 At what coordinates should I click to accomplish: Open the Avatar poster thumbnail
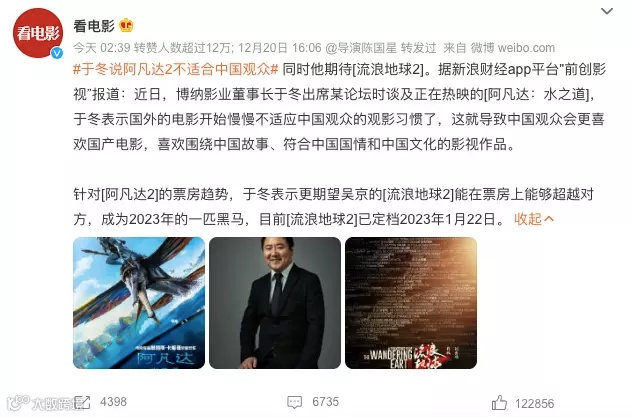click(139, 303)
